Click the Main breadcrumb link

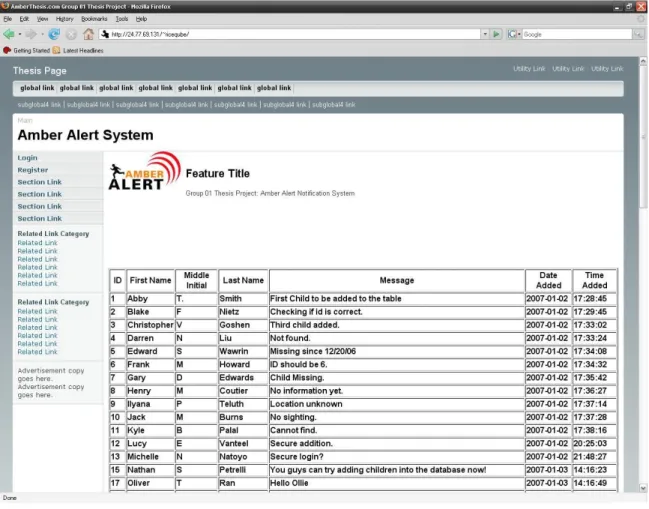coord(24,120)
